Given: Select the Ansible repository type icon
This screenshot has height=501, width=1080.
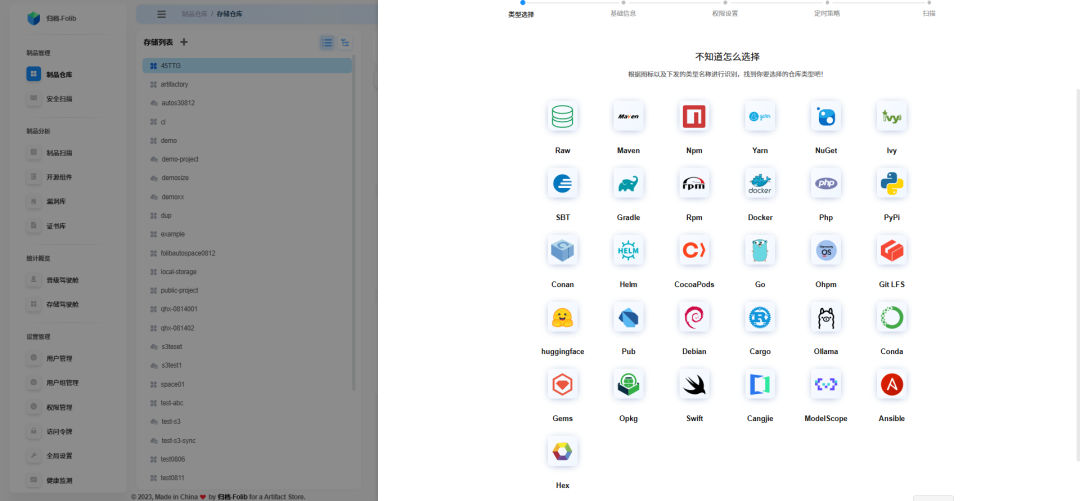Looking at the screenshot, I should click(892, 384).
